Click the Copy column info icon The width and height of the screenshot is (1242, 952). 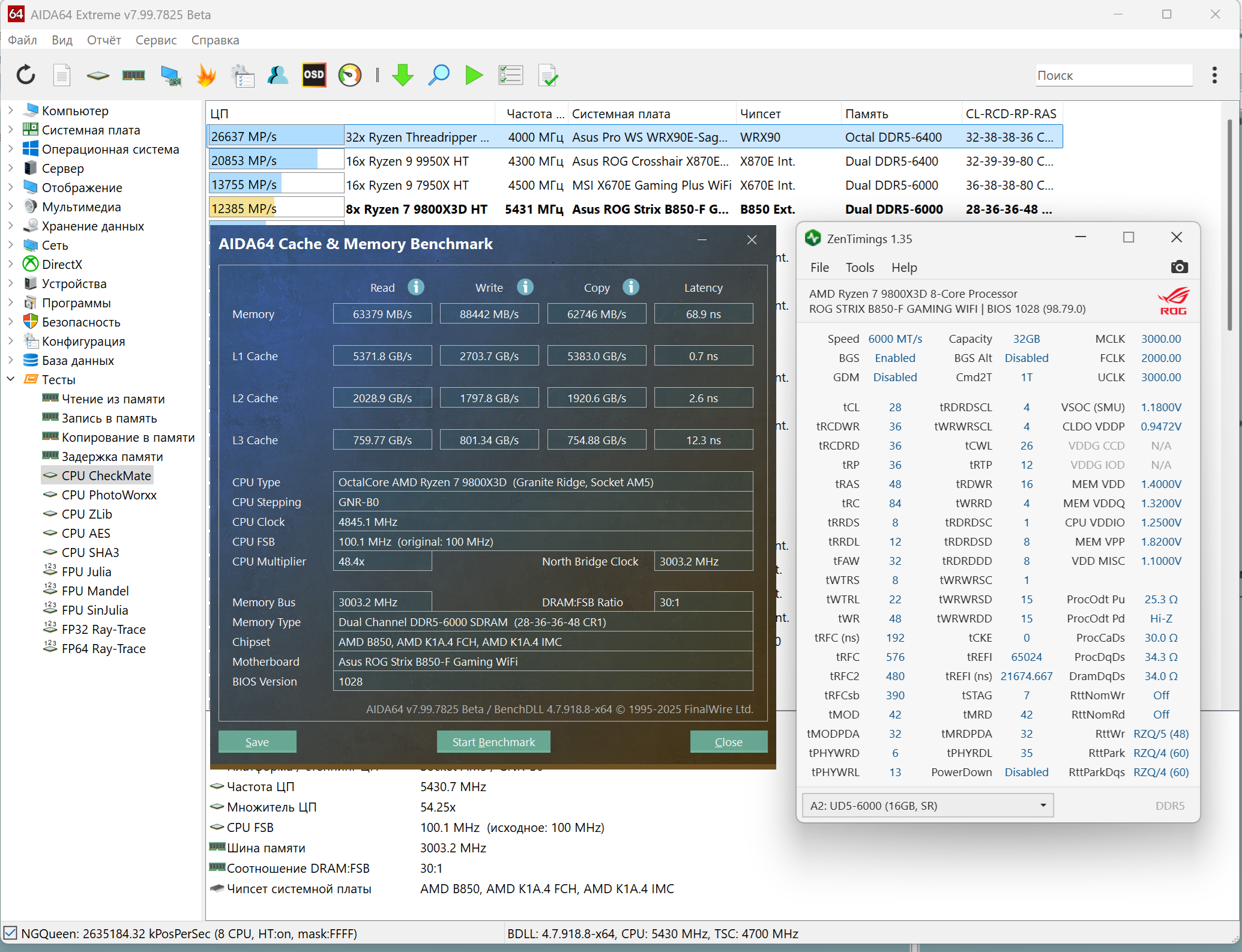tap(630, 287)
